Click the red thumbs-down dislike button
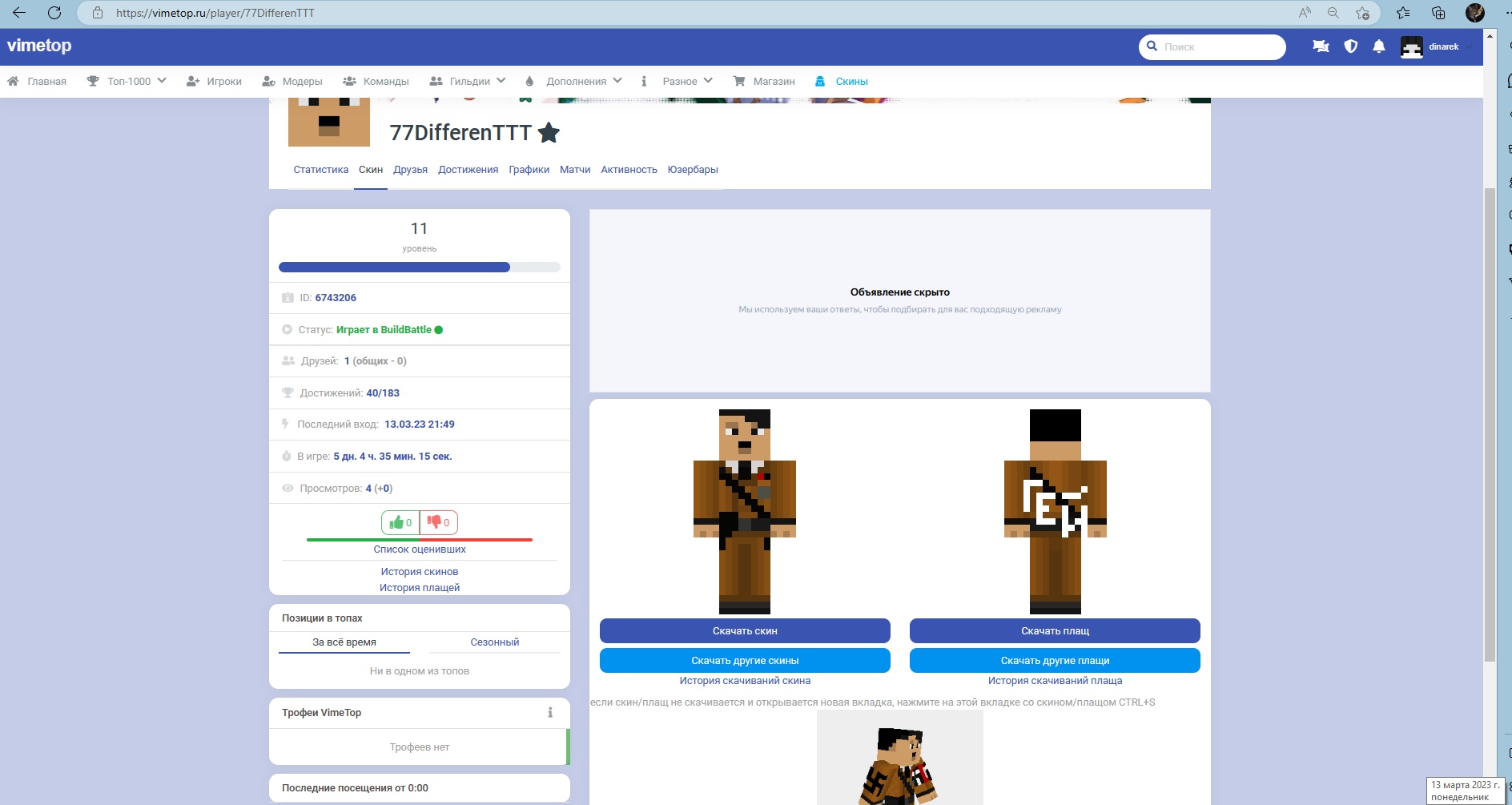The height and width of the screenshot is (805, 1512). [x=438, y=522]
